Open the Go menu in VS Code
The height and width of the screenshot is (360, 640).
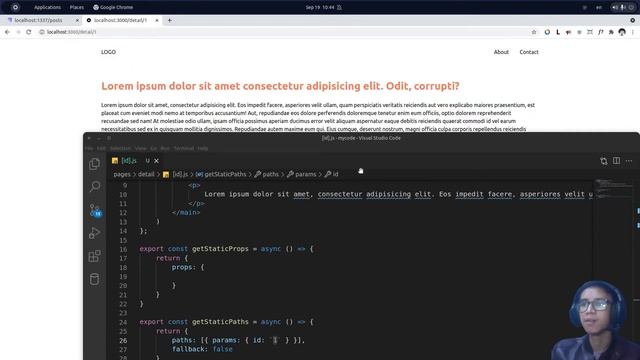(x=153, y=149)
